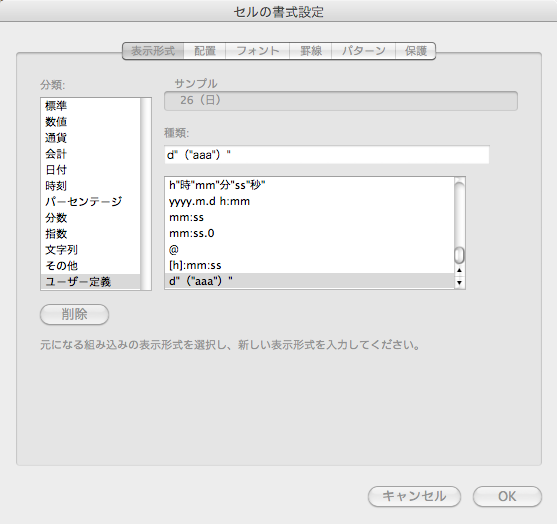The width and height of the screenshot is (557, 524).
Task: Select the 表示形式 tab
Action: click(x=153, y=51)
